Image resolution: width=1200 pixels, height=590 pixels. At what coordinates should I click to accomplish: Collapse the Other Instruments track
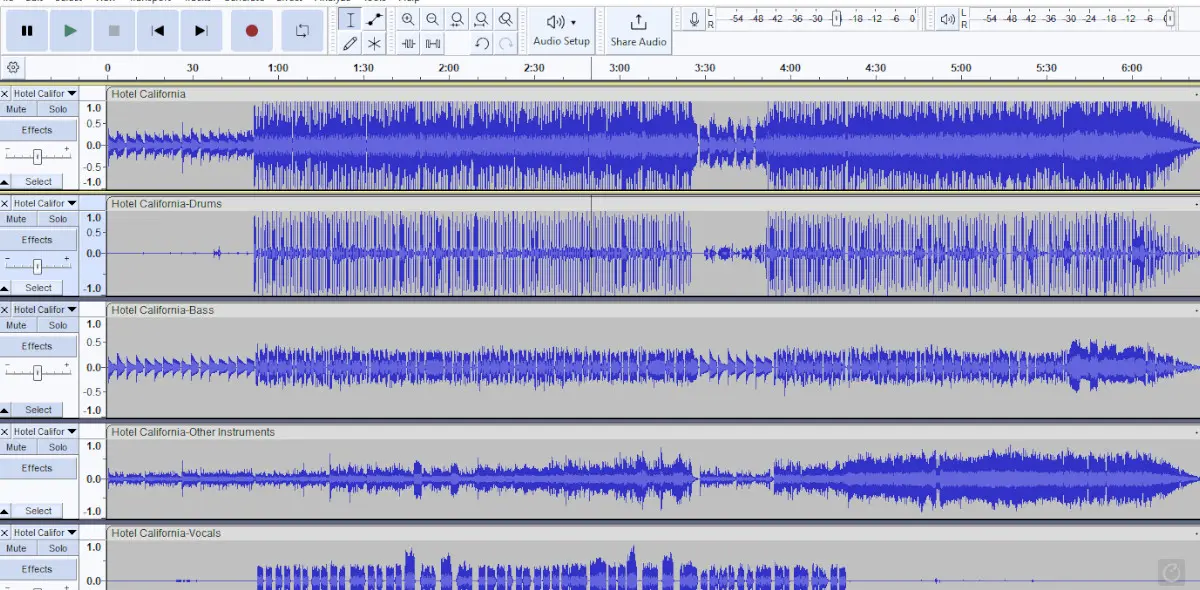[x=5, y=511]
